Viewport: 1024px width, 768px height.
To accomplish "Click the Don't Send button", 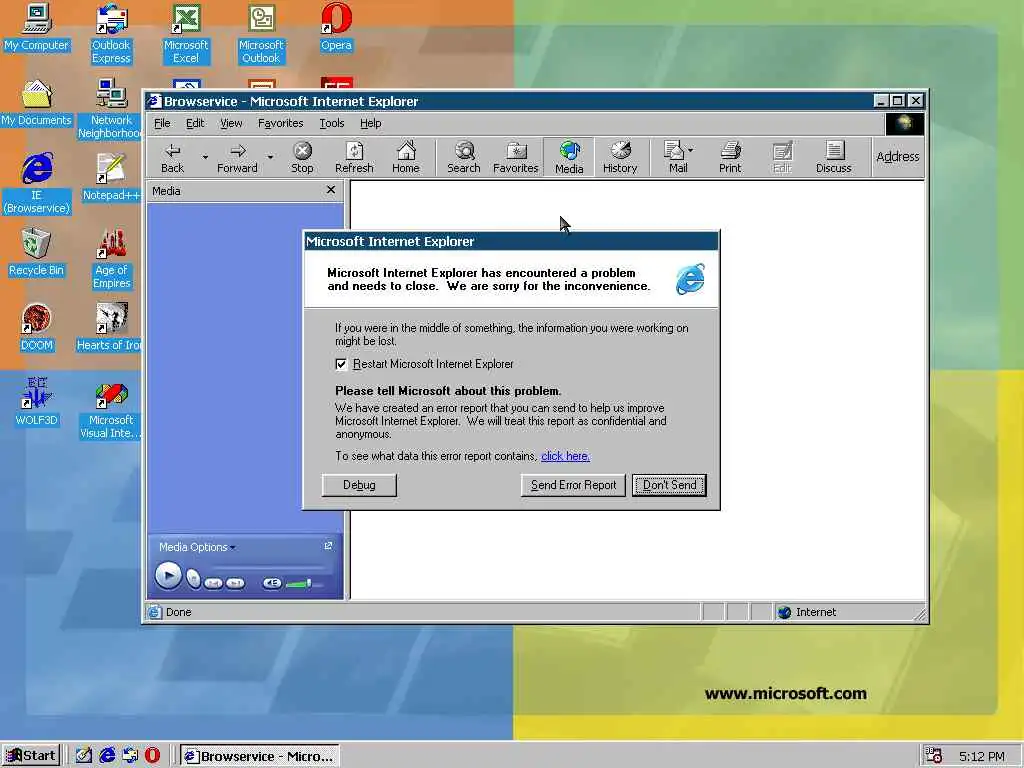I will coord(669,485).
